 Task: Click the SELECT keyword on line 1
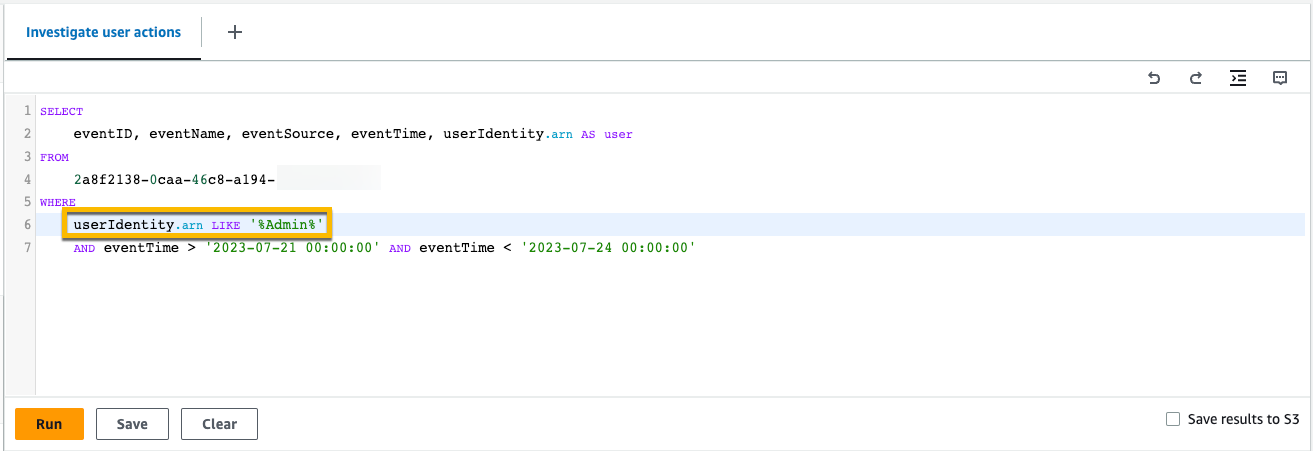click(x=62, y=112)
